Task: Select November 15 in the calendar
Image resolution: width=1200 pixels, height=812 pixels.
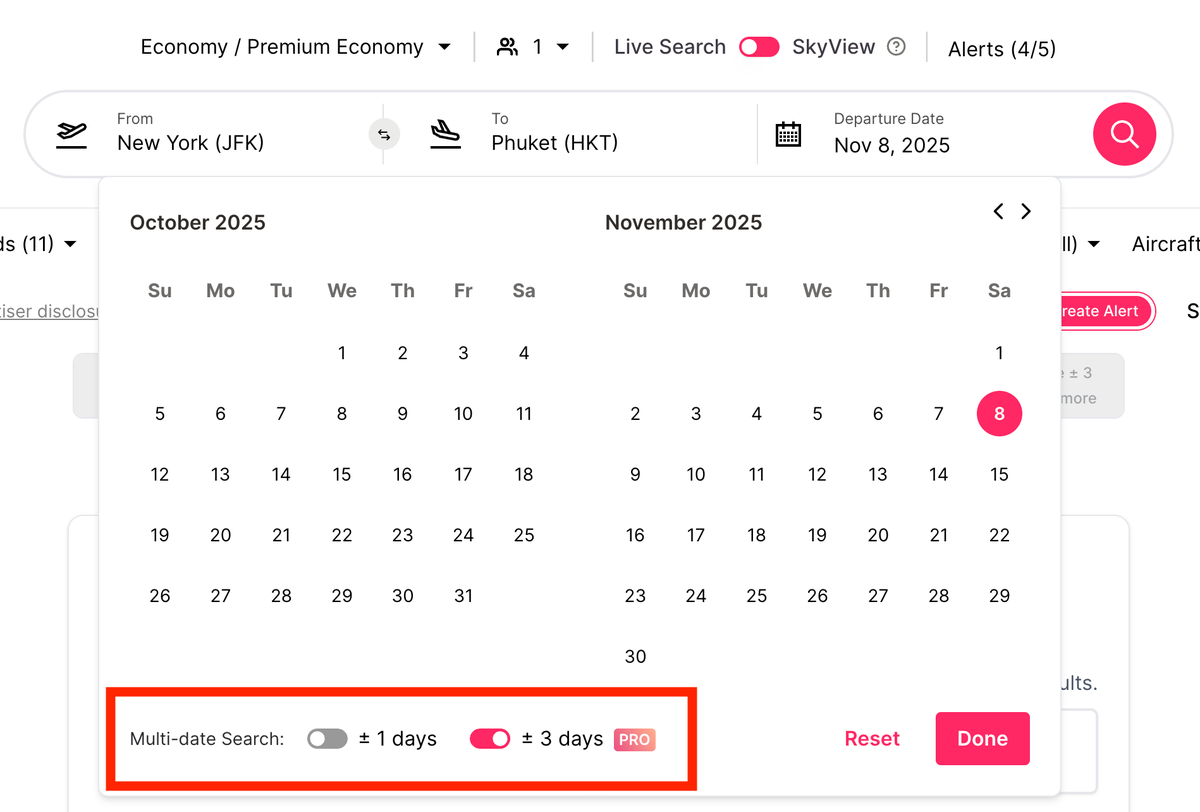Action: (999, 475)
